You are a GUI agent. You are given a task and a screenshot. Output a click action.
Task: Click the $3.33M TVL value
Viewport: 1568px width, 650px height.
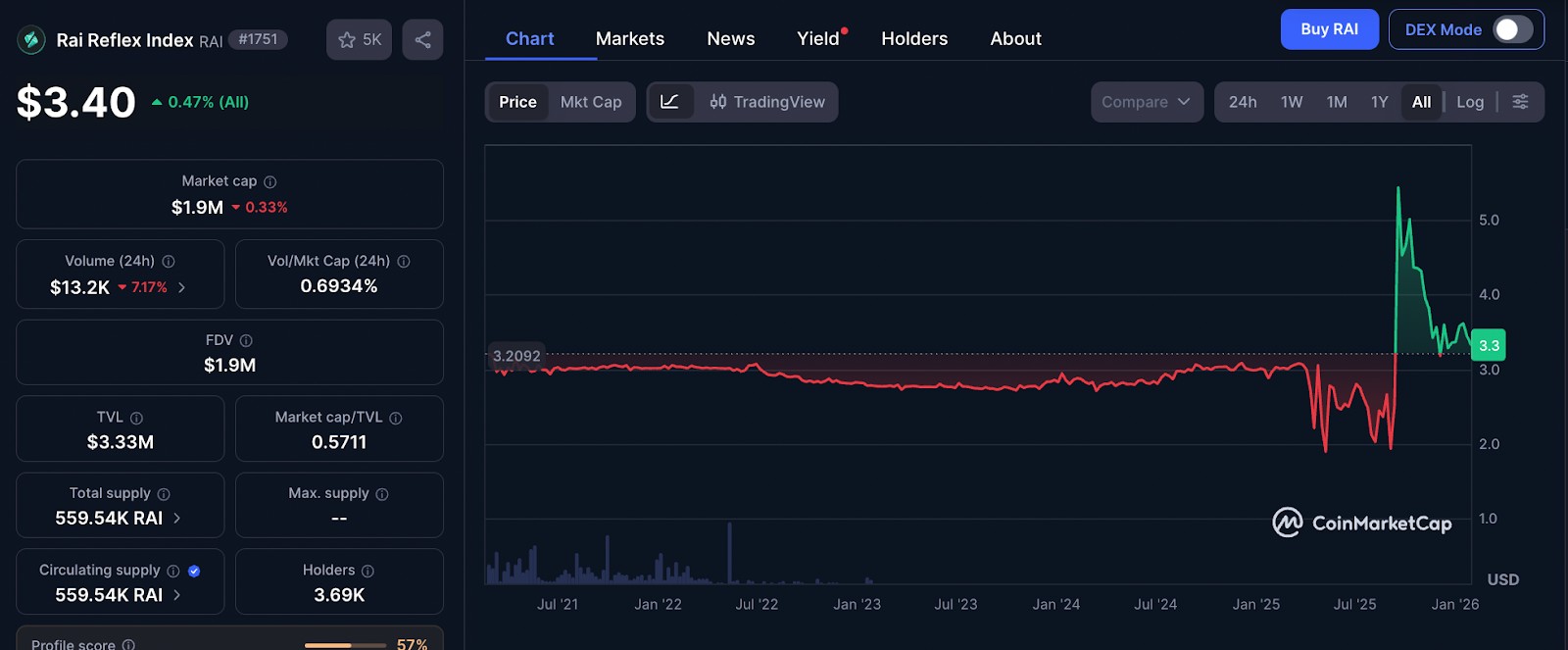tap(121, 442)
